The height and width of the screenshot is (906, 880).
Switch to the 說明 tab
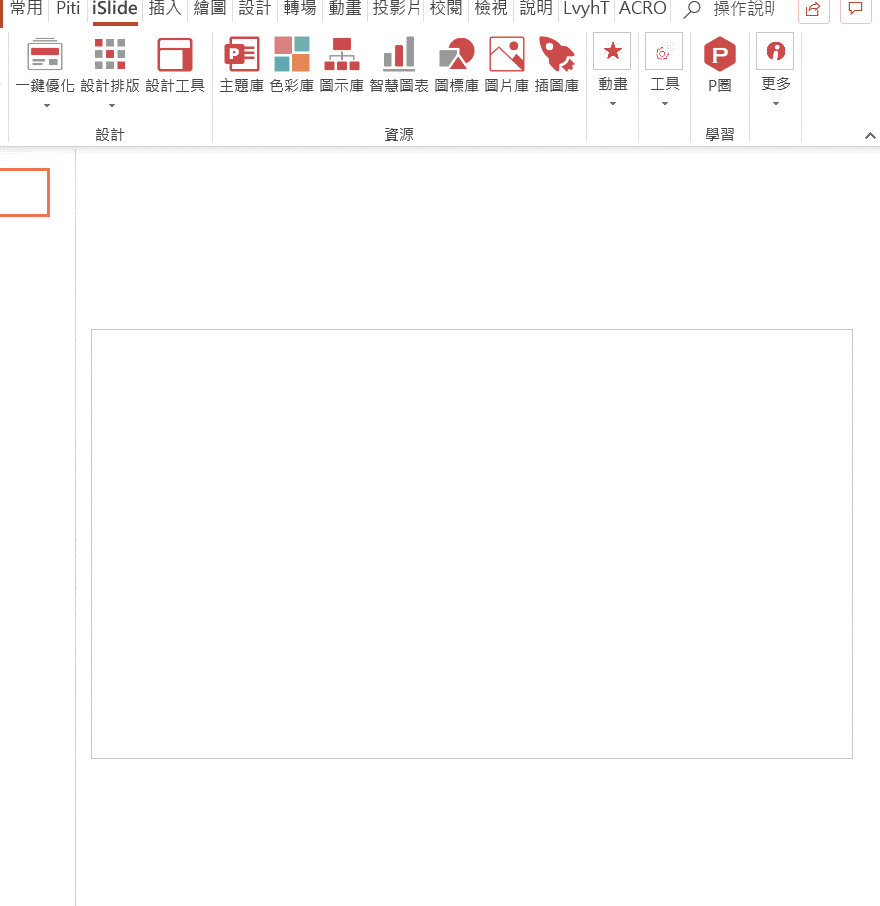(x=536, y=9)
